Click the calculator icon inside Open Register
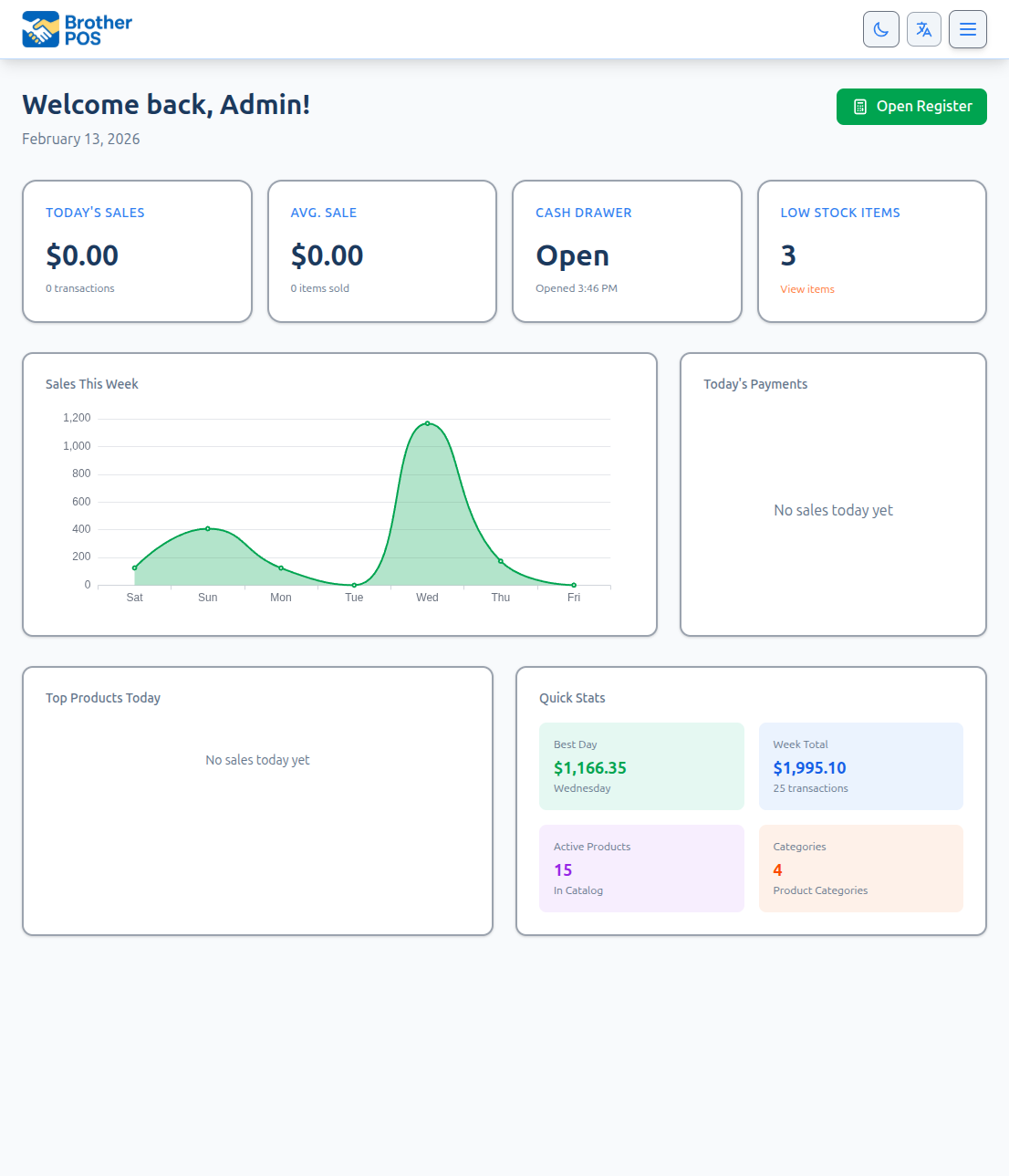Viewport: 1009px width, 1176px height. click(x=860, y=107)
